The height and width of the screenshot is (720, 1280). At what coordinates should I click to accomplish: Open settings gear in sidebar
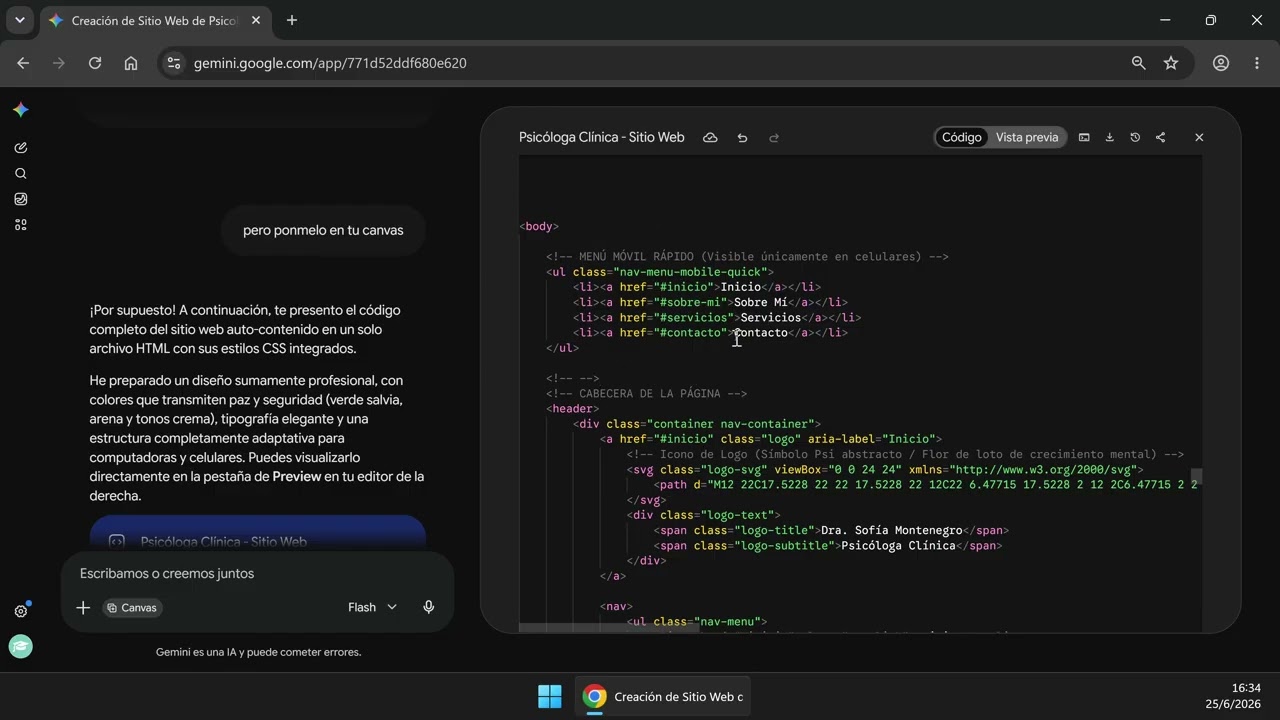click(x=20, y=611)
